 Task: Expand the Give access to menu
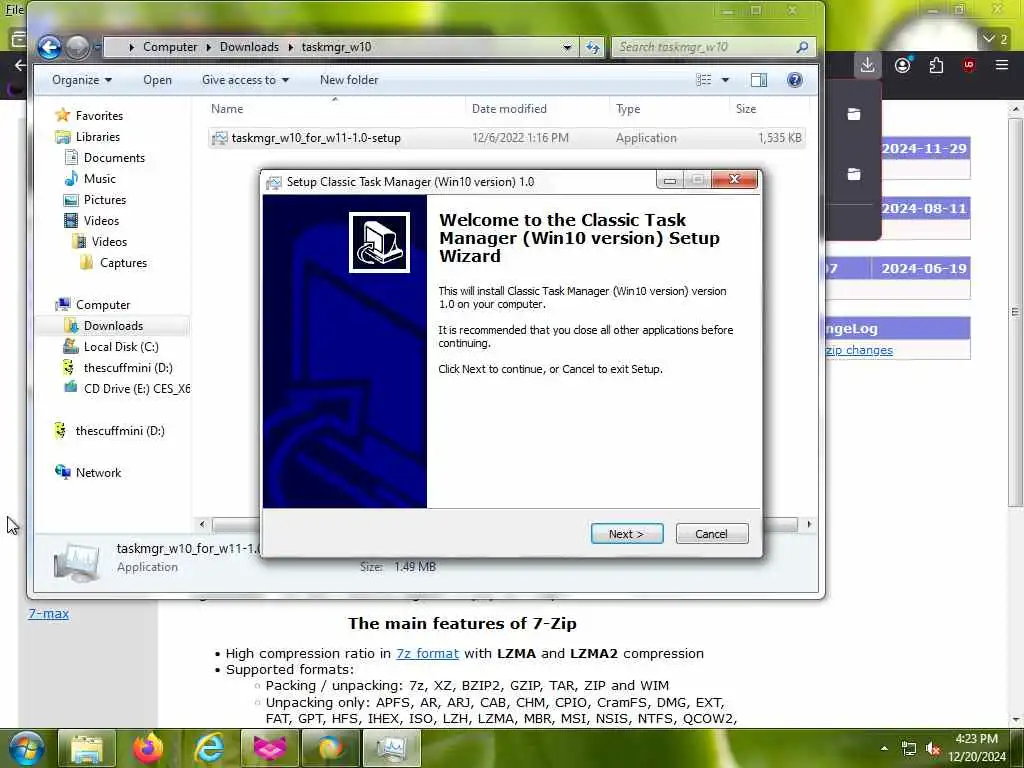point(245,80)
